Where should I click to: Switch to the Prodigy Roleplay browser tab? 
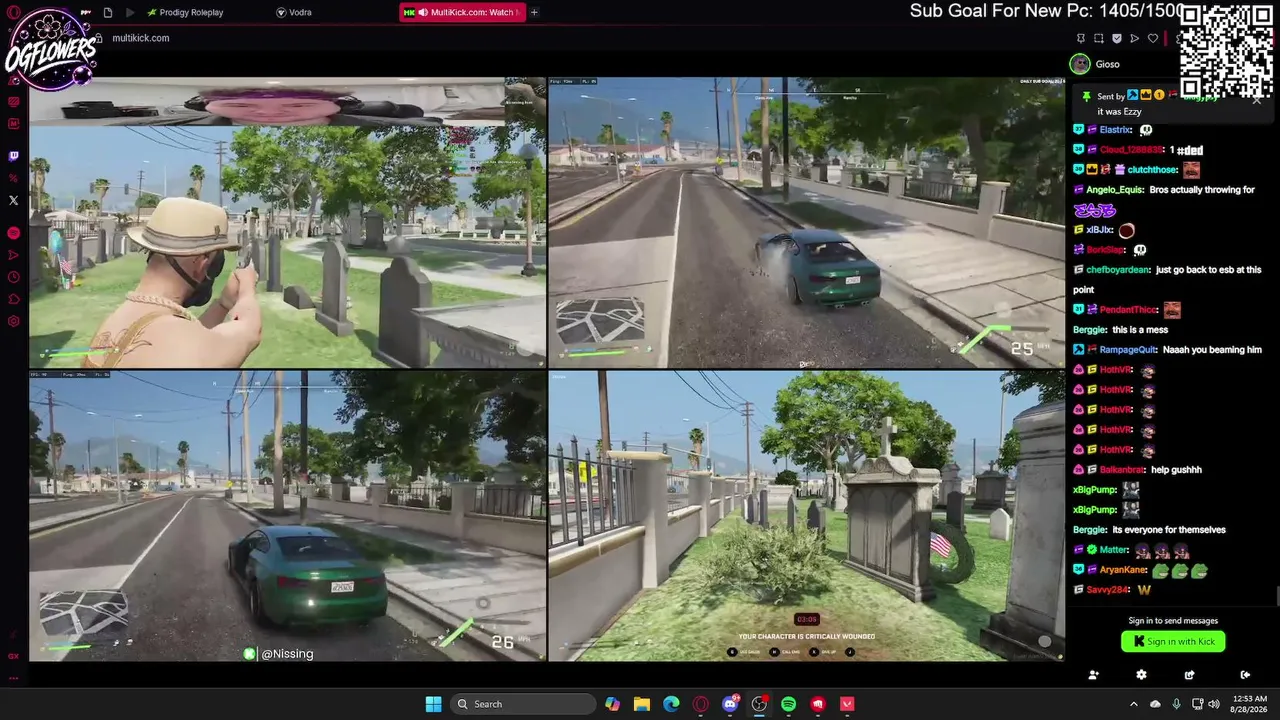tap(185, 12)
